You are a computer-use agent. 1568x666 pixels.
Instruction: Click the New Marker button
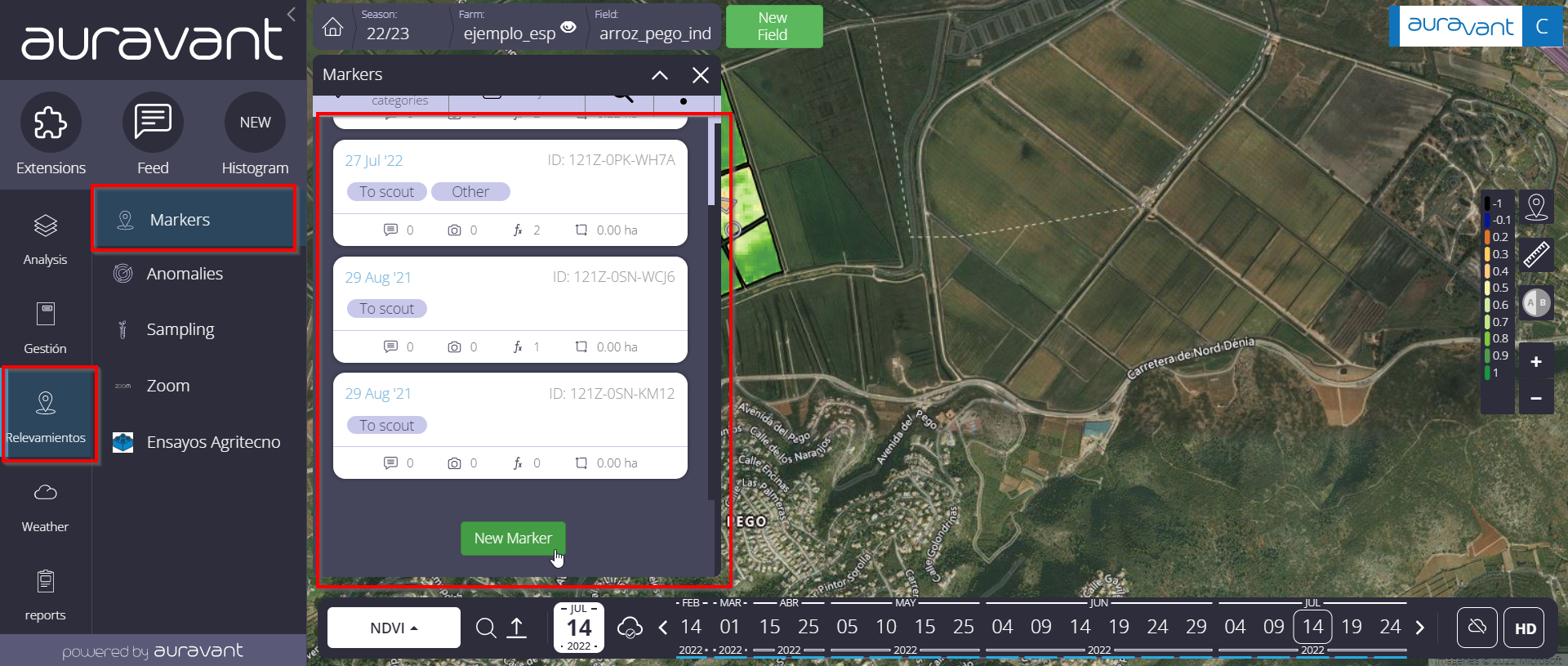(x=513, y=539)
